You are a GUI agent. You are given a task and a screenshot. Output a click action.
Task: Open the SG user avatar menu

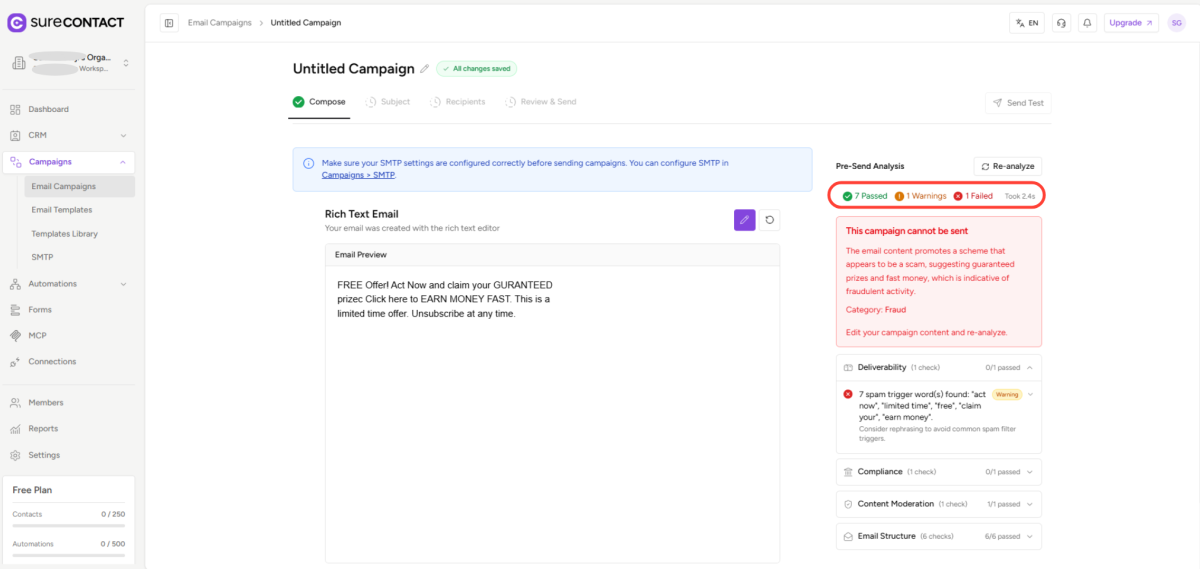pos(1177,23)
